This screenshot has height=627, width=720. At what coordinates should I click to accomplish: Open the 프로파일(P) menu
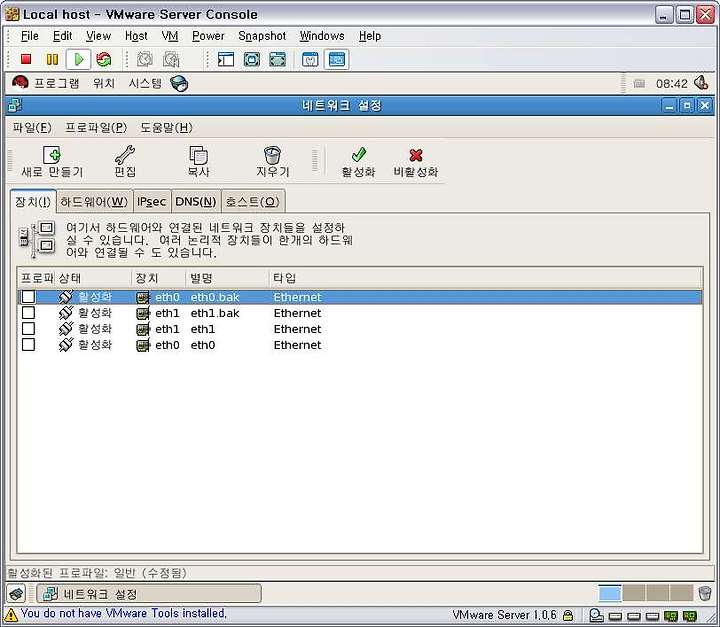tap(96, 127)
